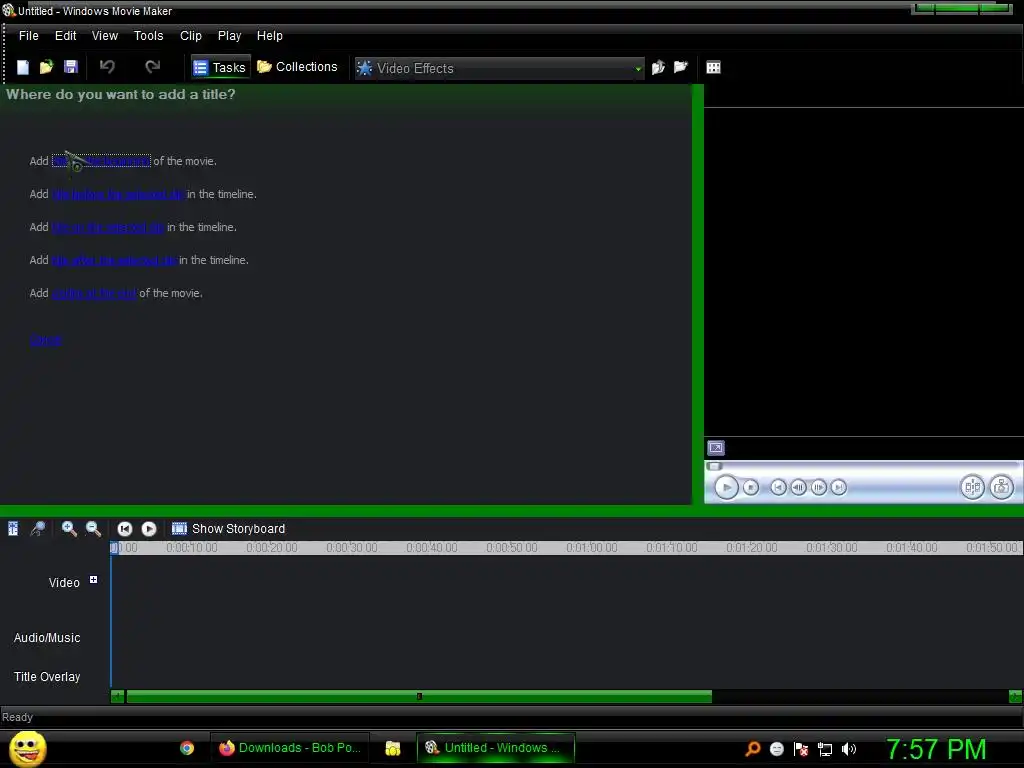Switch to the Downloads Firefox window in taskbar
Screen dimensions: 1024x768
point(290,748)
